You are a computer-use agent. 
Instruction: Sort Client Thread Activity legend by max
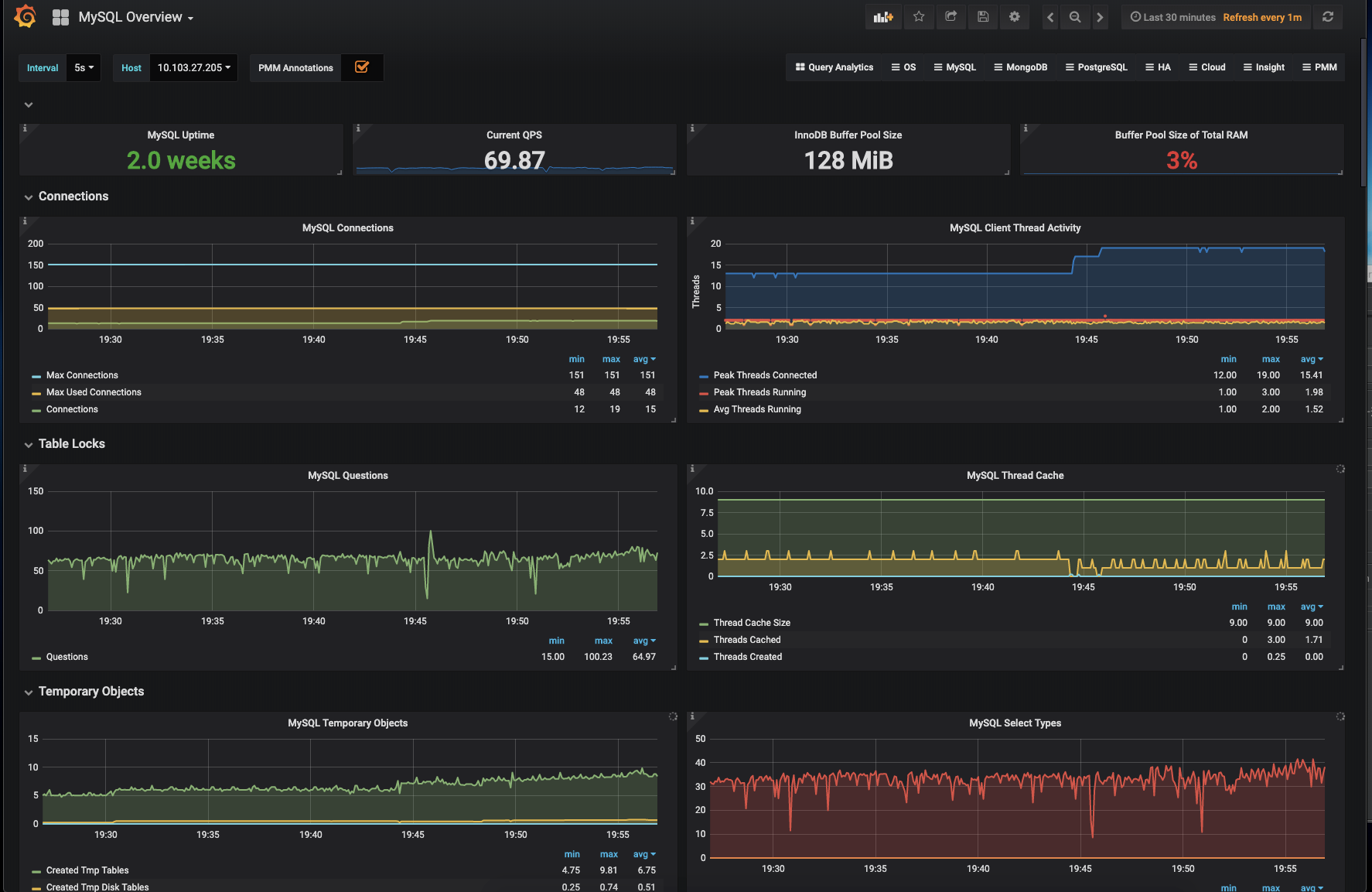pyautogui.click(x=1271, y=359)
